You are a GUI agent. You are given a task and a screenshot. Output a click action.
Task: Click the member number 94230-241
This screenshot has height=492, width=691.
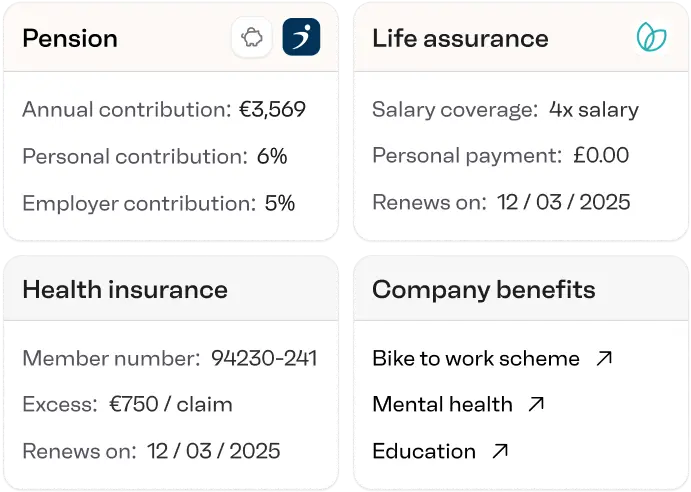pos(264,358)
